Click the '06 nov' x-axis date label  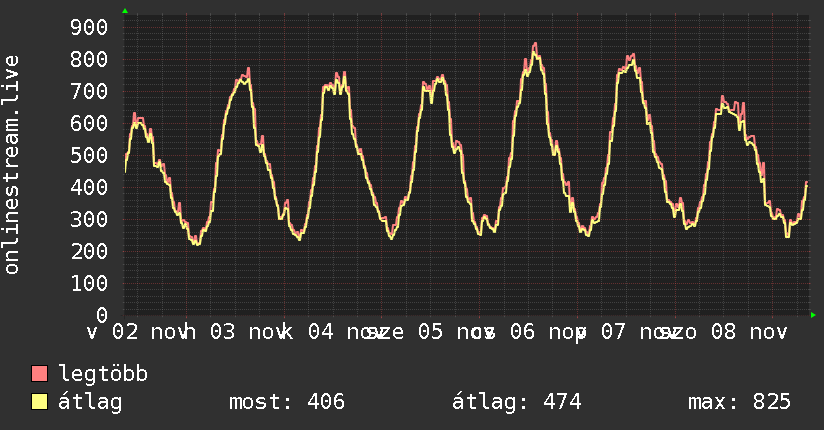[546, 331]
